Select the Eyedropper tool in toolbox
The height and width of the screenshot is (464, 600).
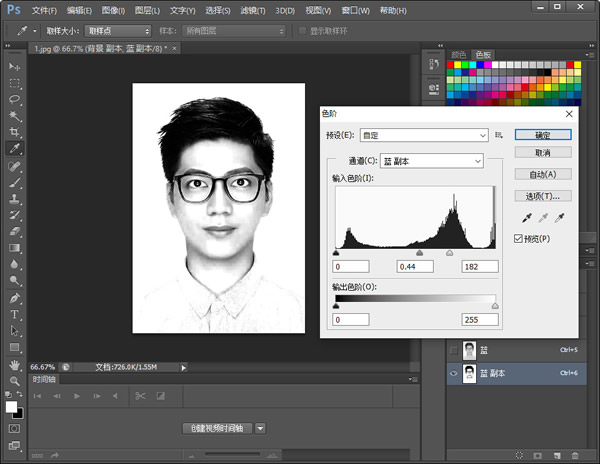pyautogui.click(x=15, y=148)
